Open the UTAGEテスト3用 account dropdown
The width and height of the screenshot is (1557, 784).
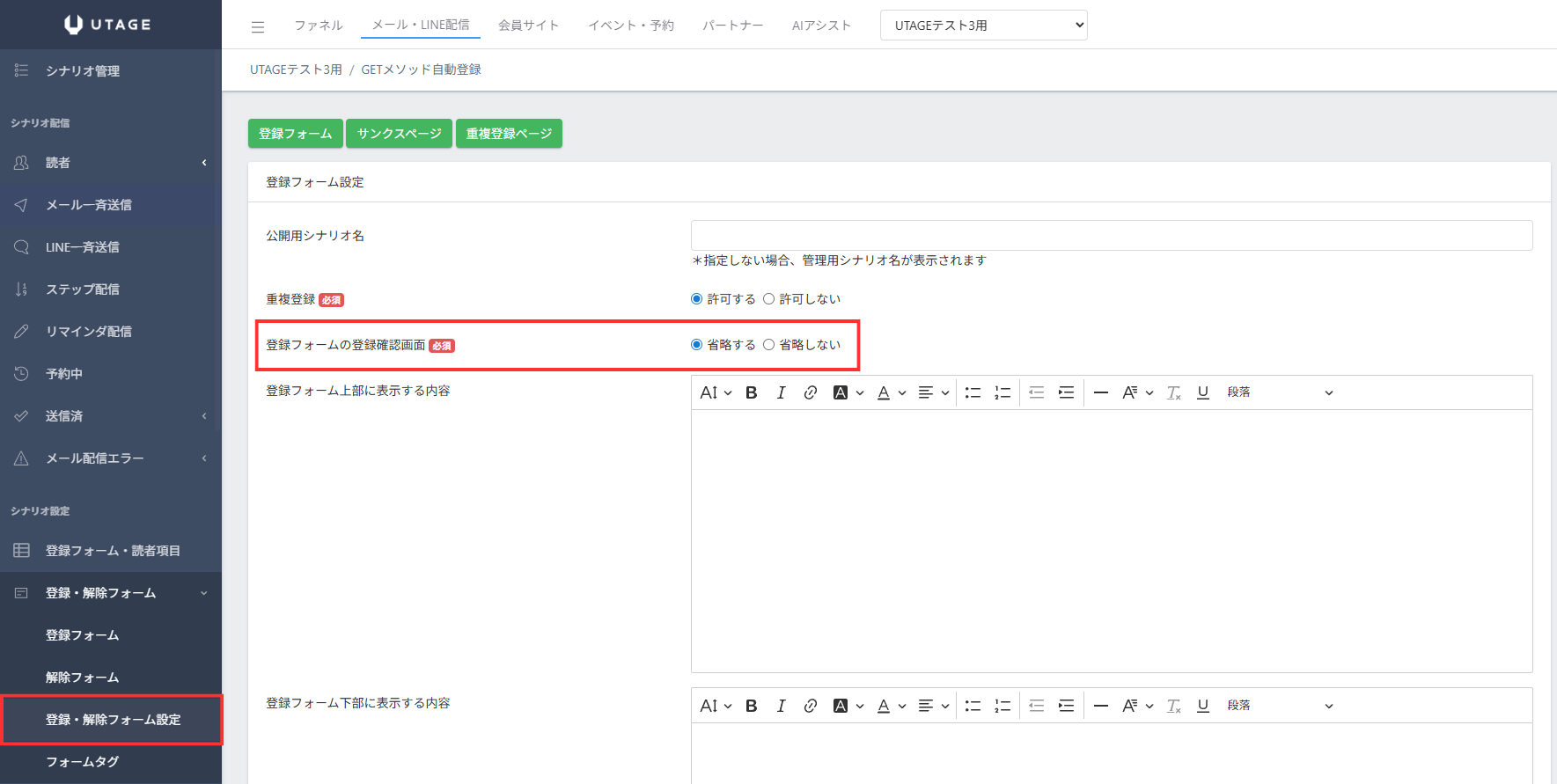(x=983, y=26)
